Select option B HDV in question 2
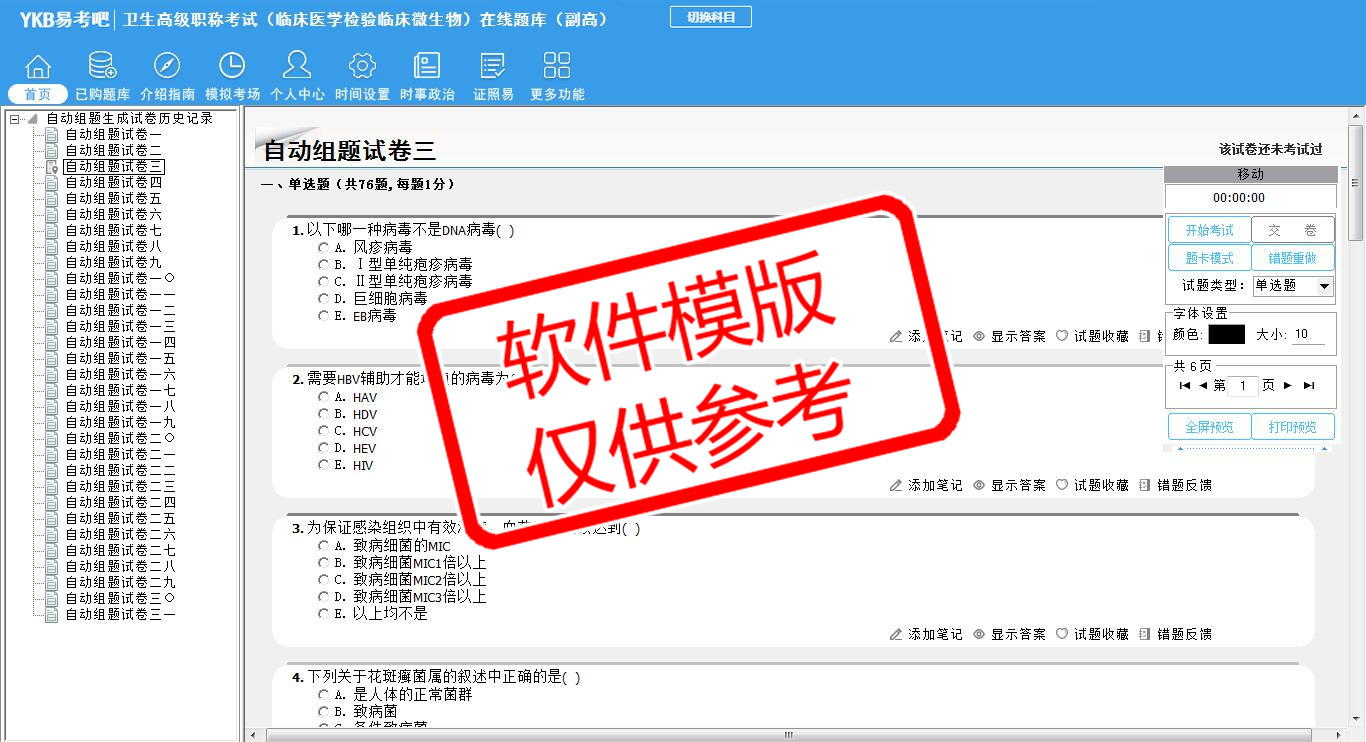 coord(323,414)
